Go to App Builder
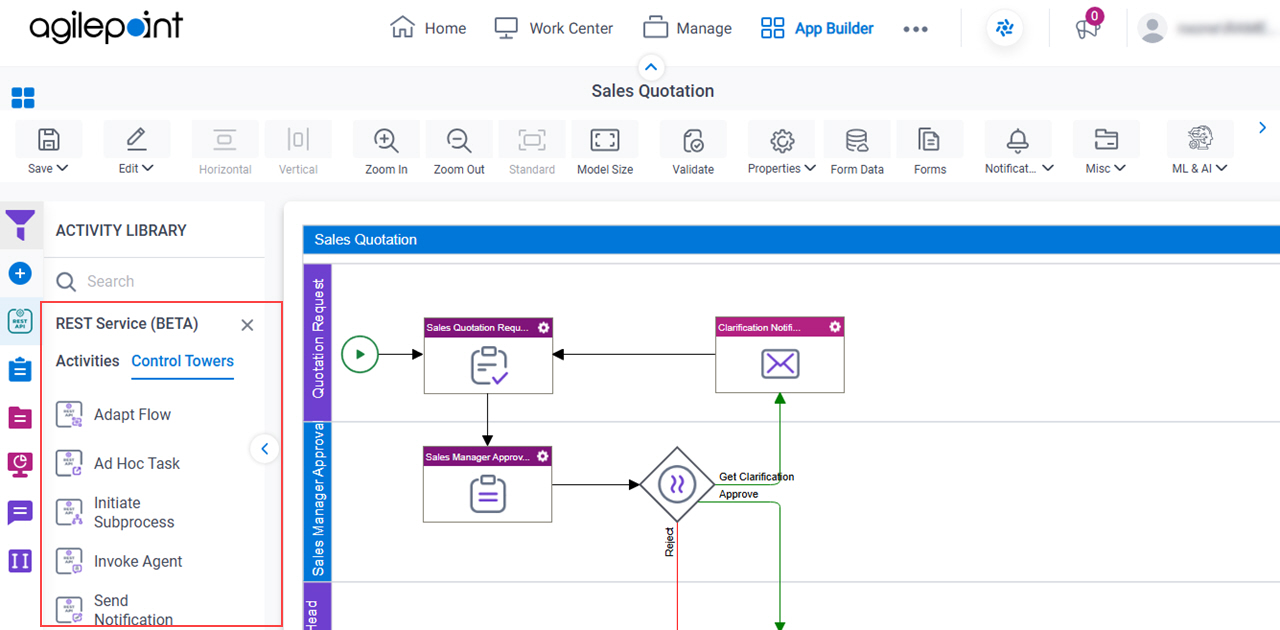 click(x=817, y=28)
